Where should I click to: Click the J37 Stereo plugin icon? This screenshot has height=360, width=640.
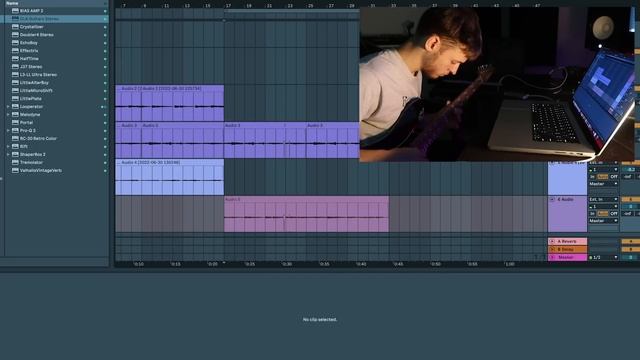point(15,67)
